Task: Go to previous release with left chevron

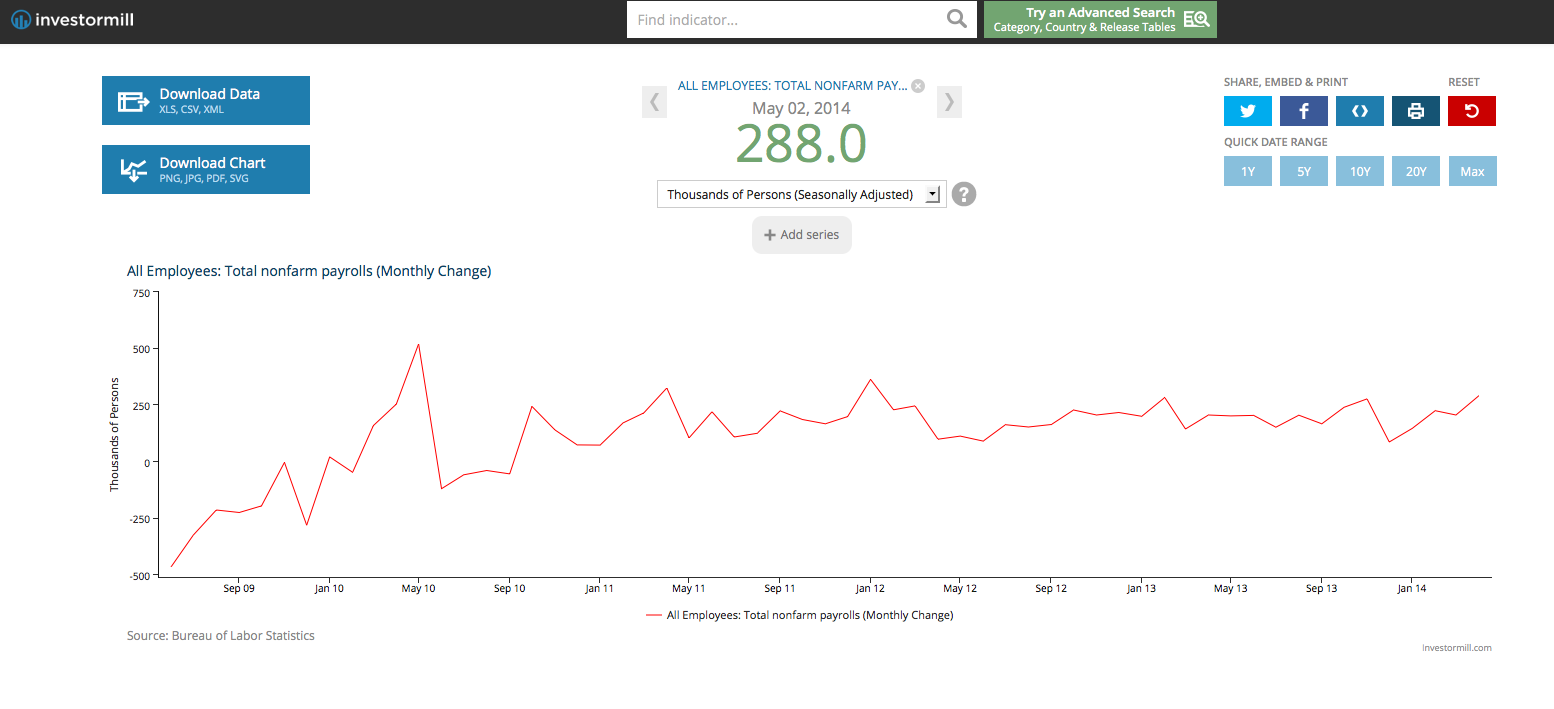Action: 654,101
